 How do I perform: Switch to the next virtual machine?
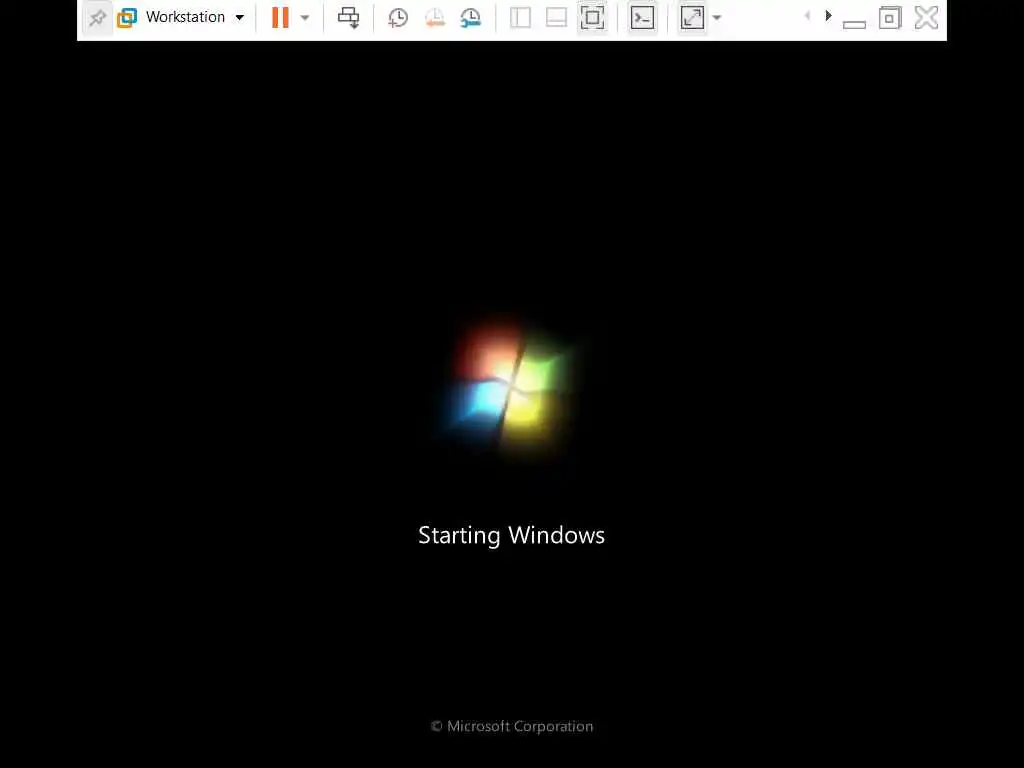pyautogui.click(x=828, y=16)
